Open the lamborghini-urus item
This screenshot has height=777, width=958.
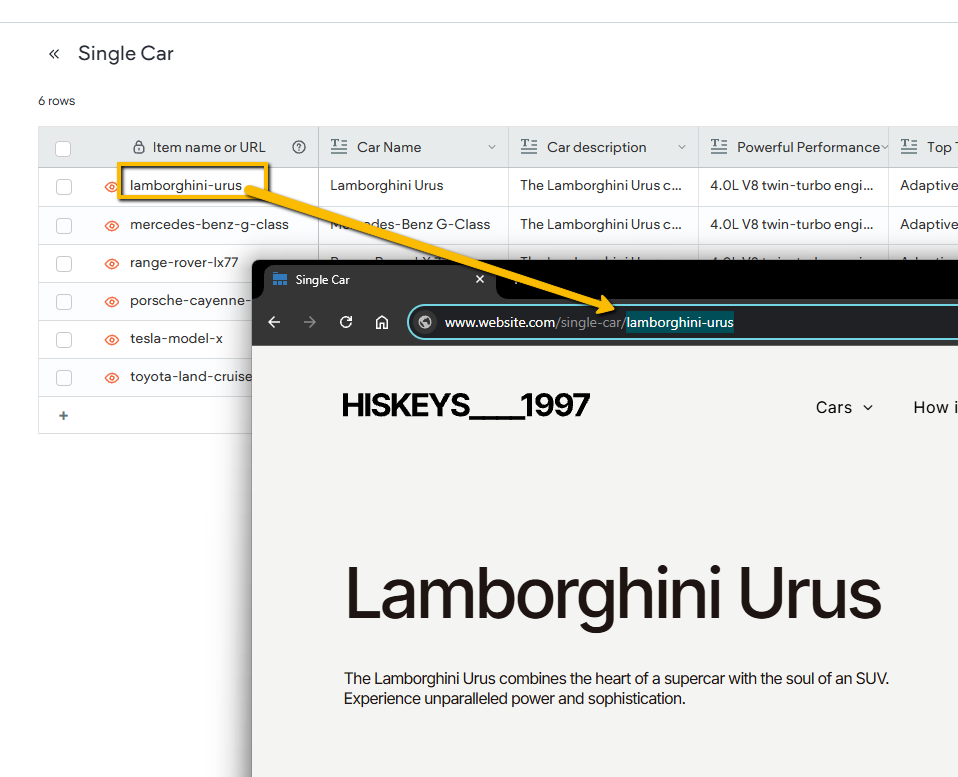[x=186, y=185]
